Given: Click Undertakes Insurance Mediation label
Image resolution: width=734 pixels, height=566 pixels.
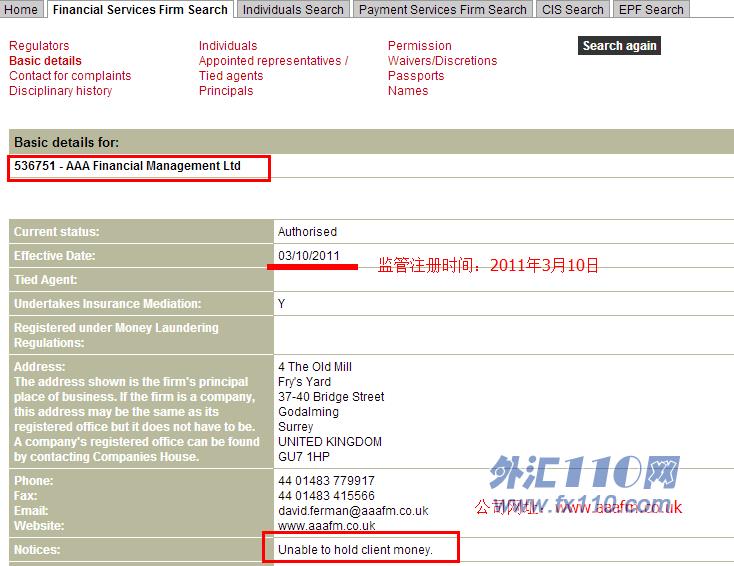Looking at the screenshot, I should [108, 303].
